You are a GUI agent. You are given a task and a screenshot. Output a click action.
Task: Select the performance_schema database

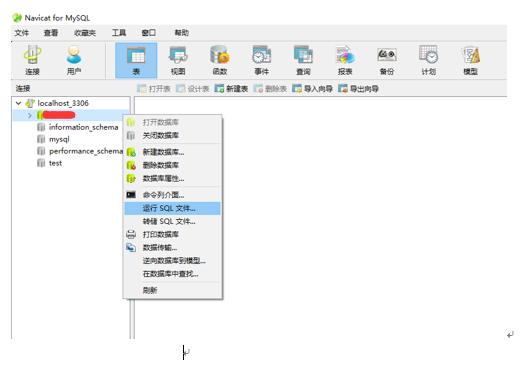coord(86,151)
